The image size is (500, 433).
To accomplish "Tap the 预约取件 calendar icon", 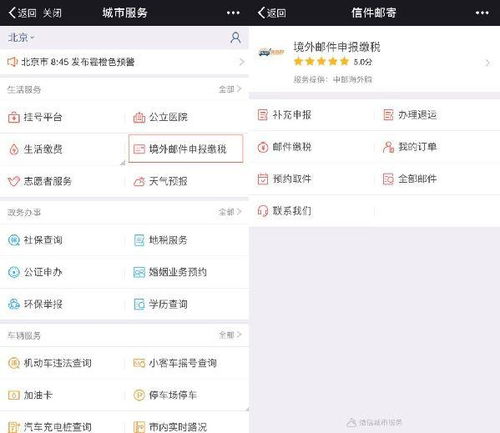I will point(263,179).
